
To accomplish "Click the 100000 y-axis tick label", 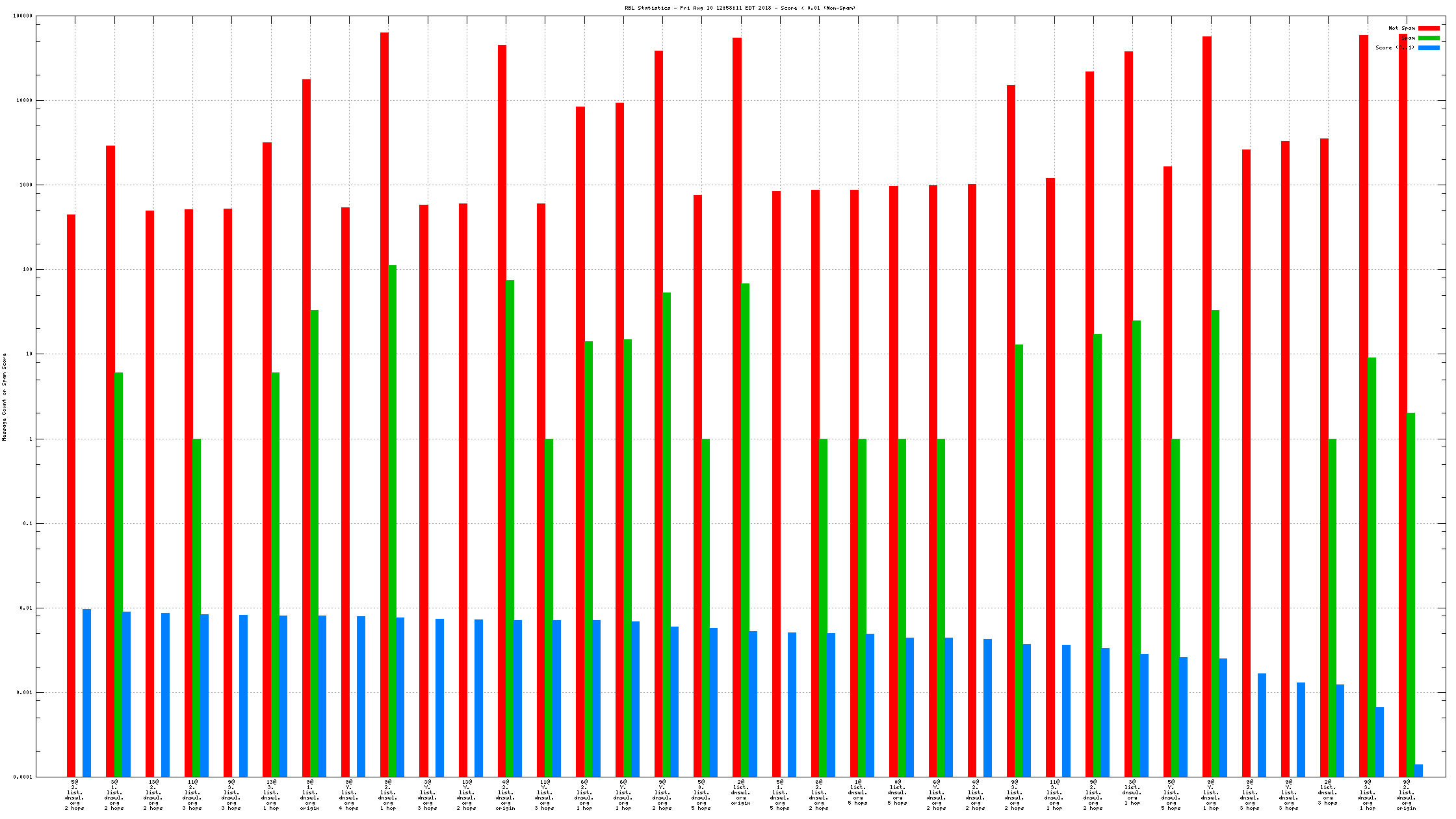I will pos(23,16).
